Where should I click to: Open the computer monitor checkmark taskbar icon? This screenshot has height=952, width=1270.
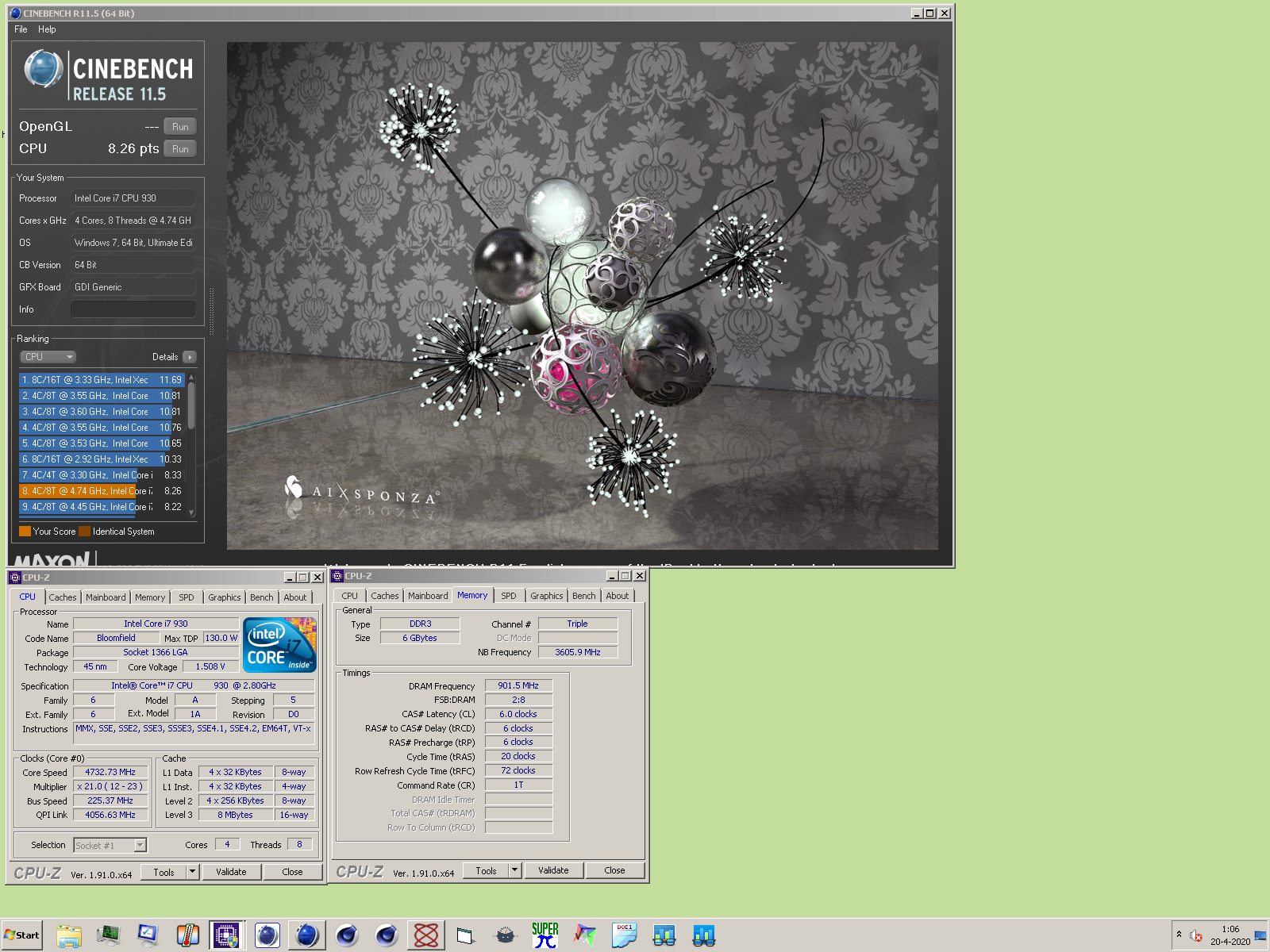[148, 935]
